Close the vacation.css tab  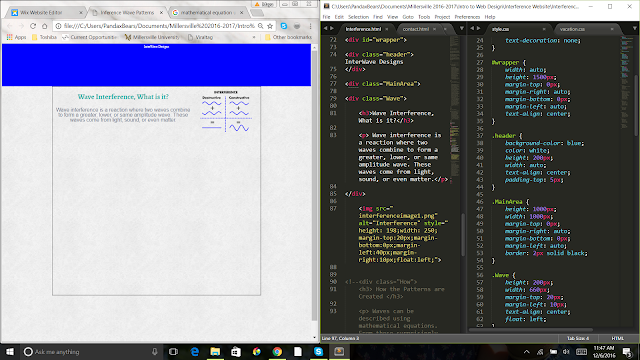(612, 29)
